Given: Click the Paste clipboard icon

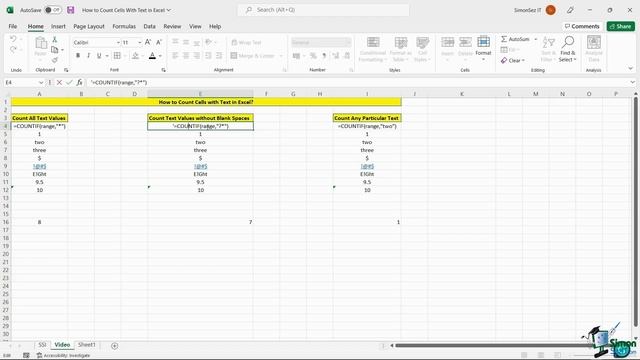Looking at the screenshot, I should [x=40, y=43].
